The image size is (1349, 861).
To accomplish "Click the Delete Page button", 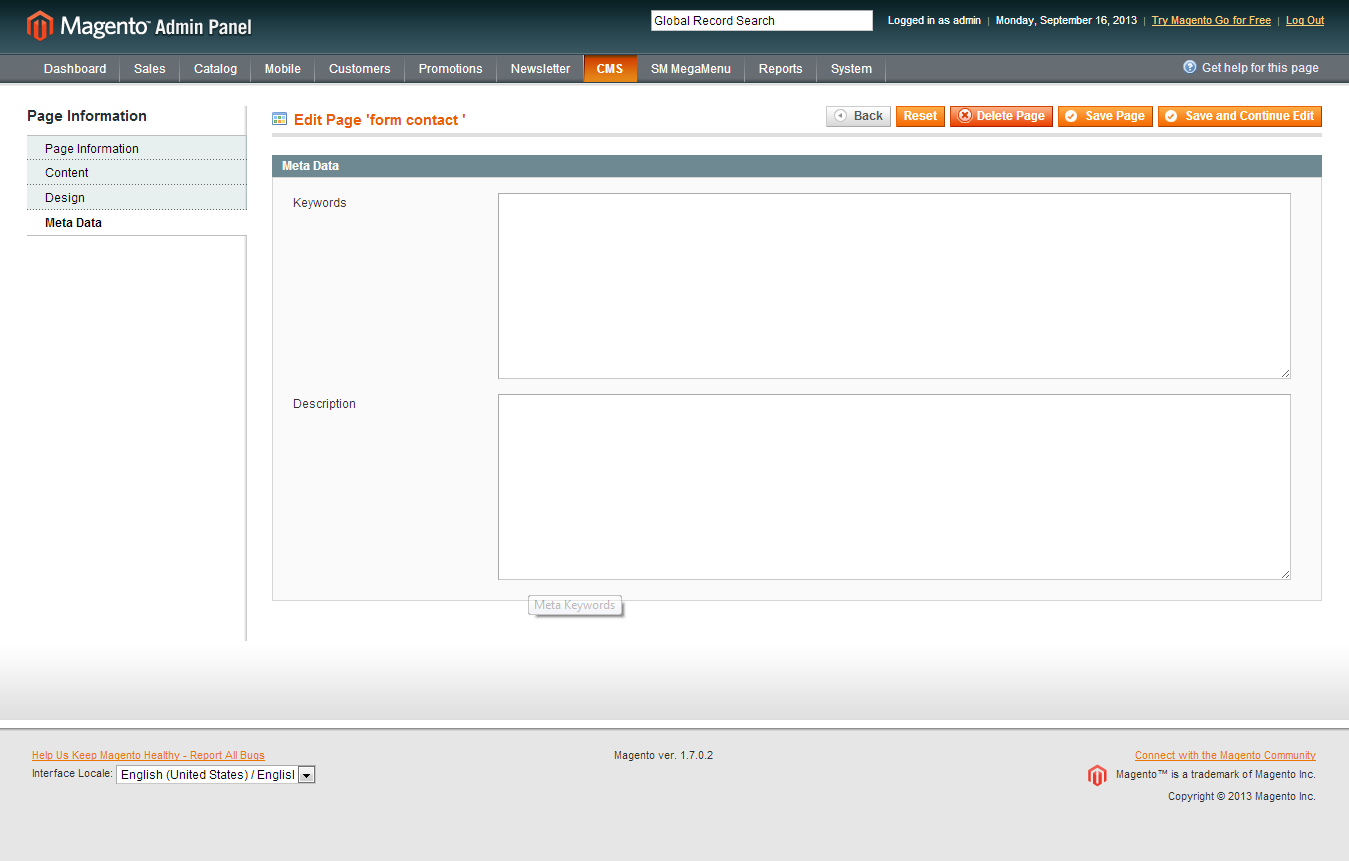I will [1001, 116].
